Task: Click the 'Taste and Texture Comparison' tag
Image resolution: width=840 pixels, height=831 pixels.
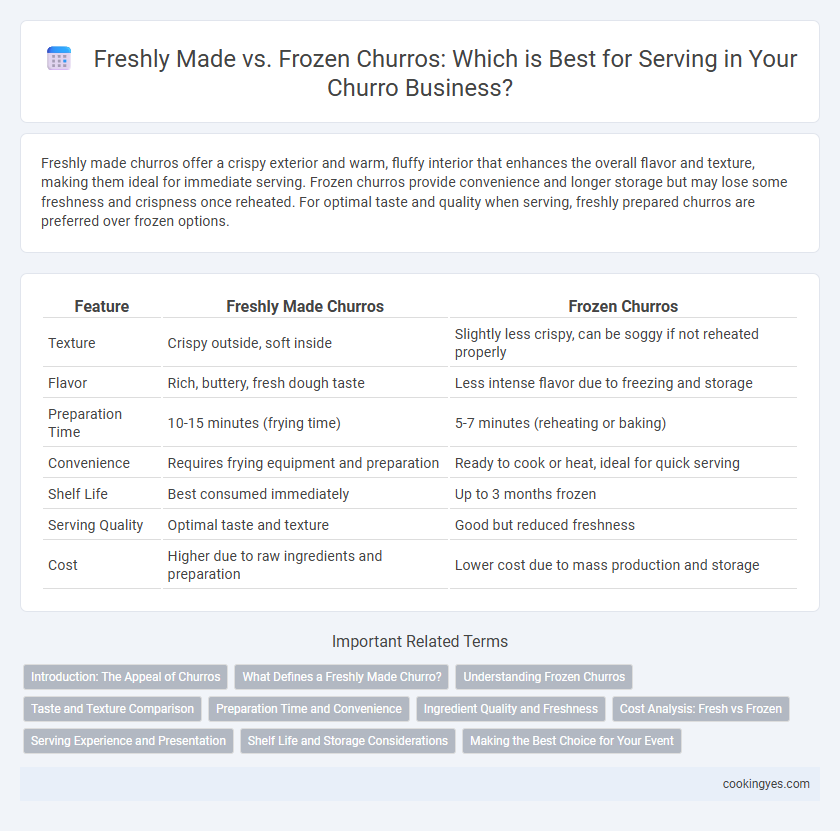Action: coord(112,709)
